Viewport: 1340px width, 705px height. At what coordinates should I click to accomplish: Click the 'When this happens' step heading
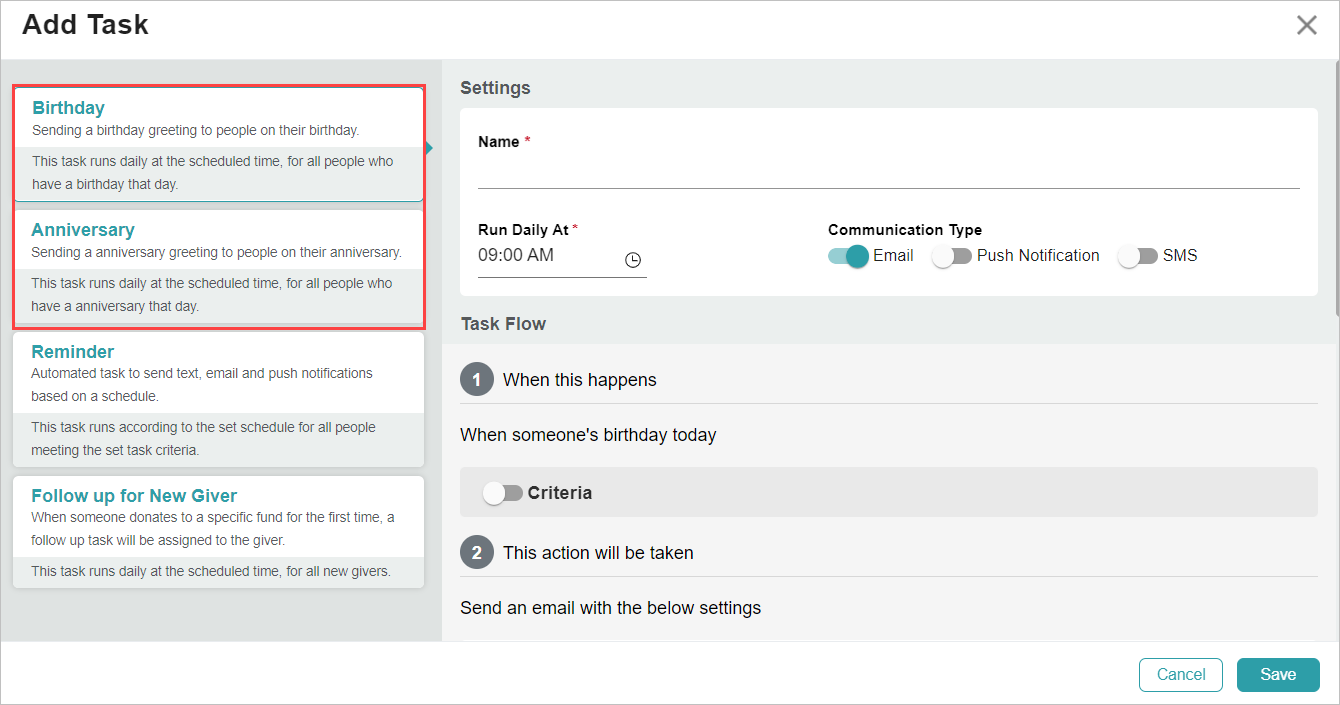(x=580, y=380)
